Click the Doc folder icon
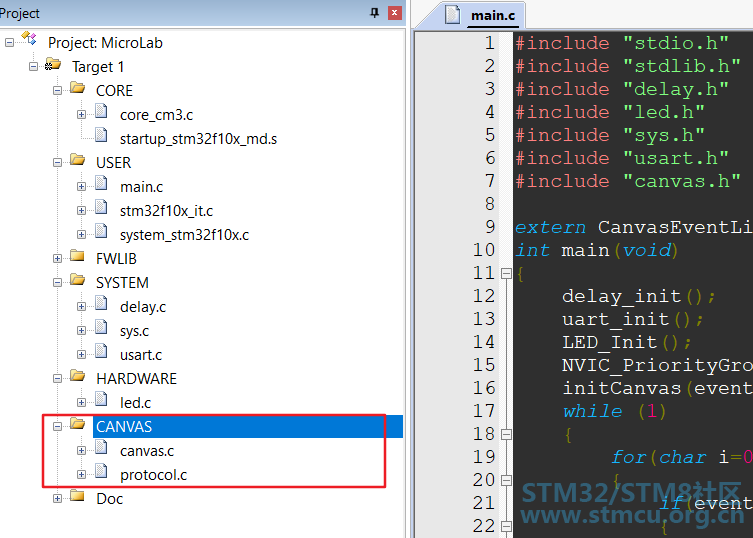 click(x=77, y=496)
